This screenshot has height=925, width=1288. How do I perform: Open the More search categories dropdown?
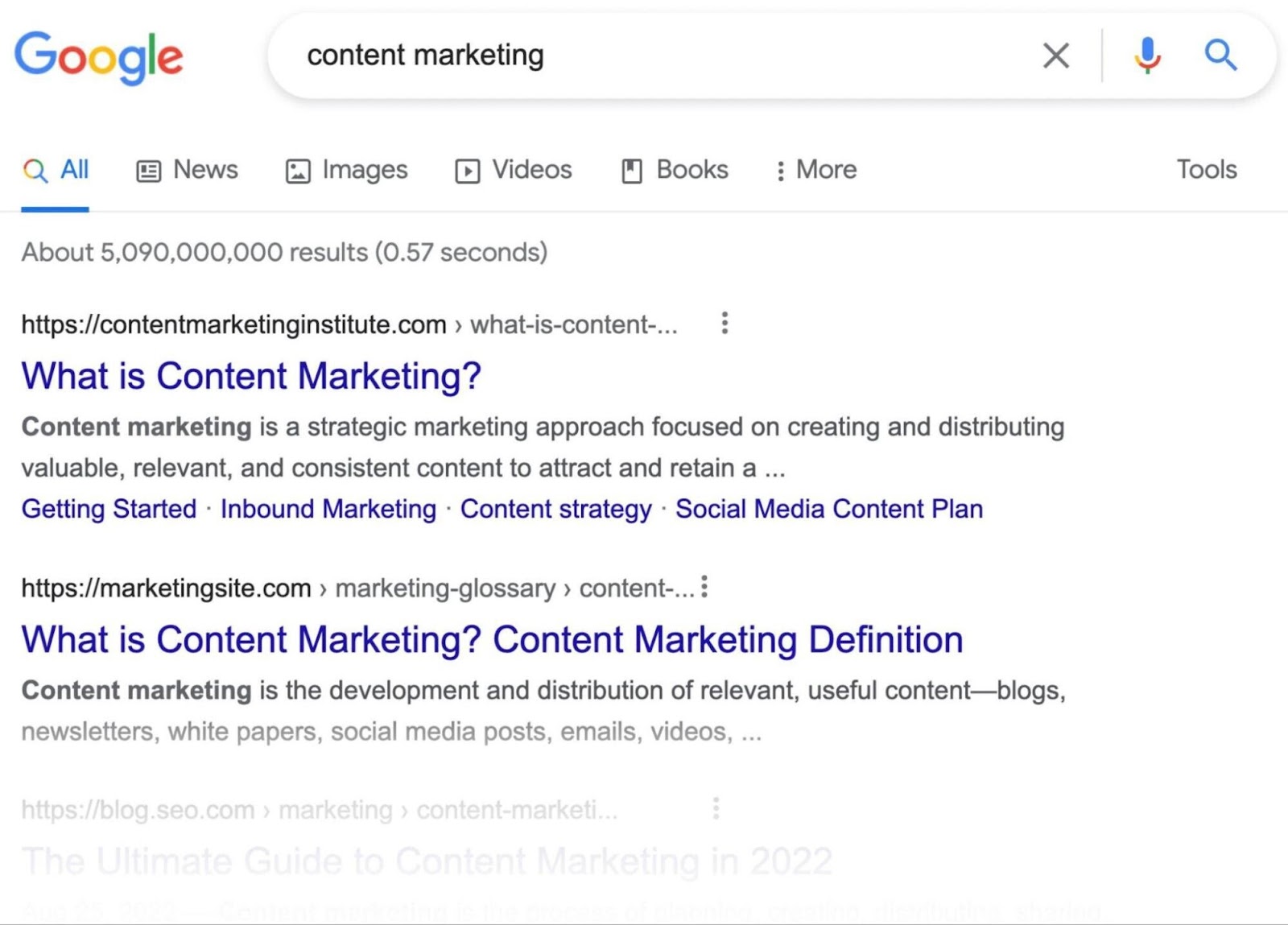click(816, 170)
